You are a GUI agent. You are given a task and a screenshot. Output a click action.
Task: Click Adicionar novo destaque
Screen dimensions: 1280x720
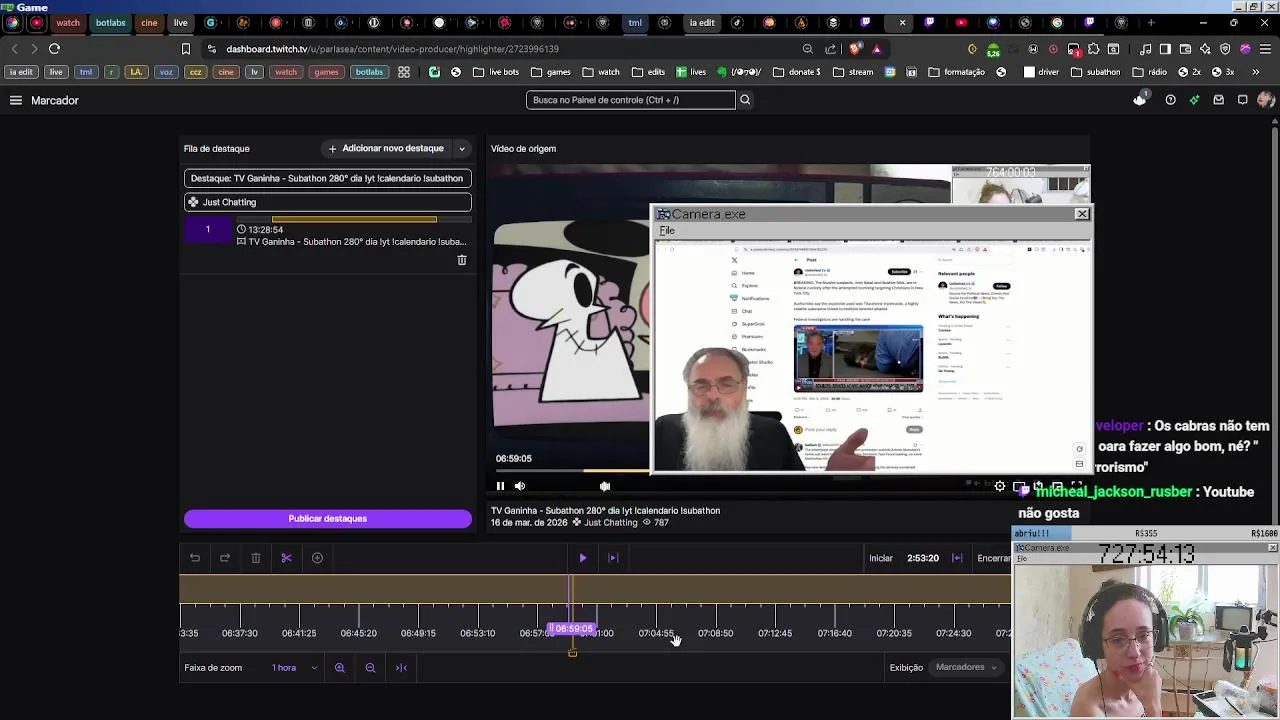(x=386, y=148)
